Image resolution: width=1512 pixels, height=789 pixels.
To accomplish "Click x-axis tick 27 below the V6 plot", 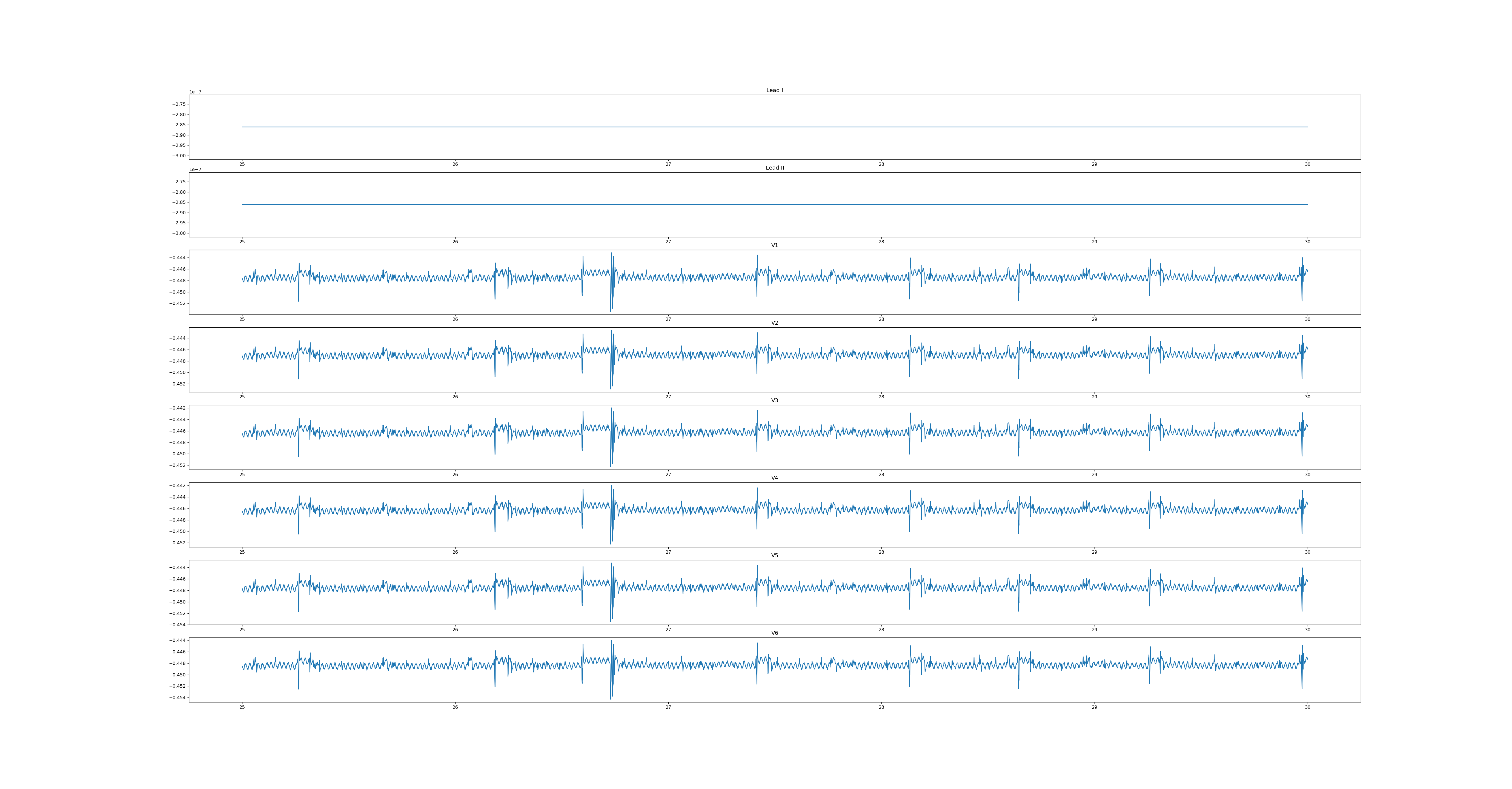I will (668, 707).
